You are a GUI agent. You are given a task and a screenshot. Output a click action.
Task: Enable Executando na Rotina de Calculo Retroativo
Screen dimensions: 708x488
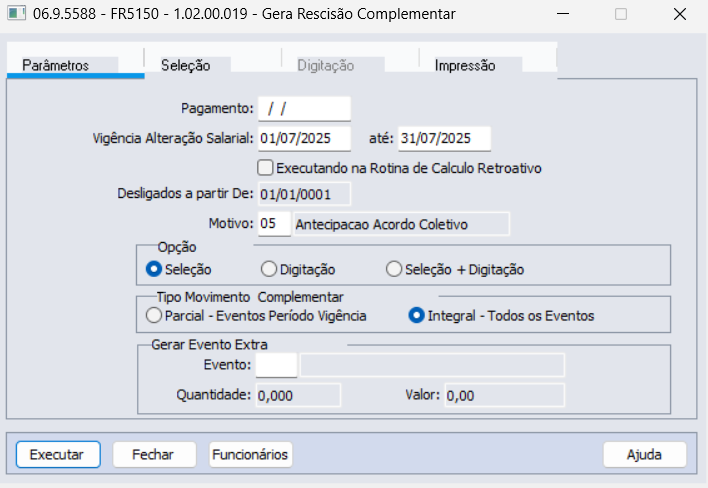pyautogui.click(x=265, y=168)
